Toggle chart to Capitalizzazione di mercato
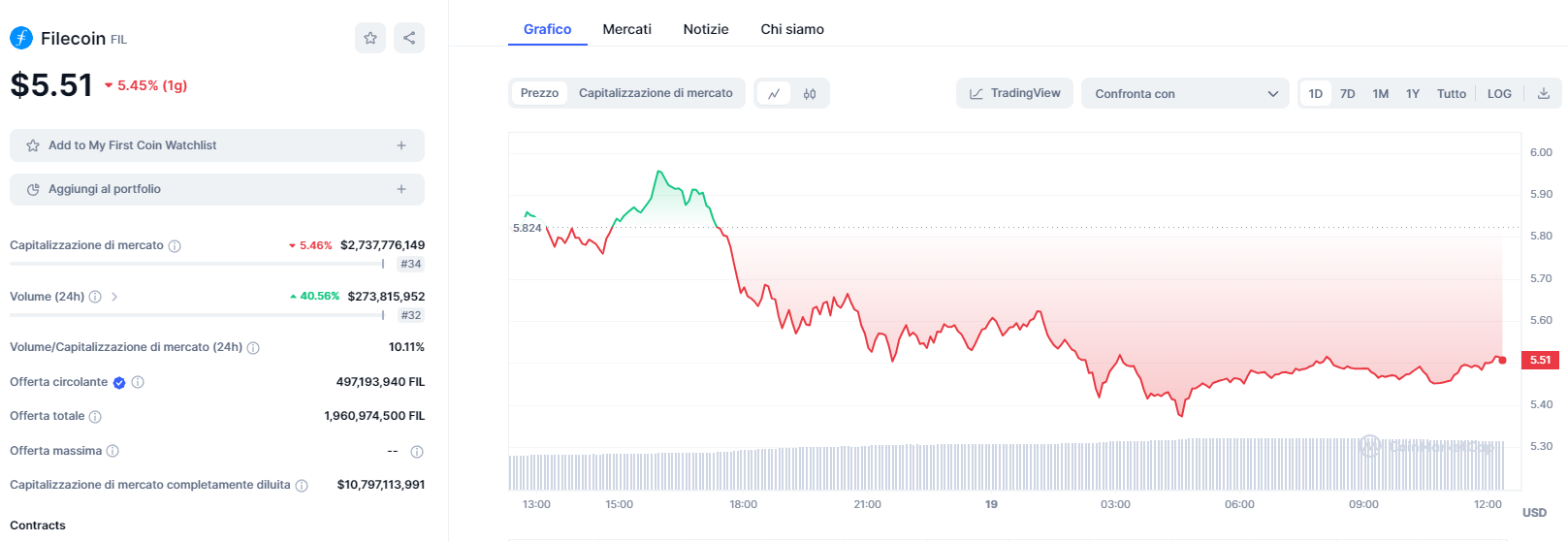Viewport: 1568px width, 542px height. [656, 93]
